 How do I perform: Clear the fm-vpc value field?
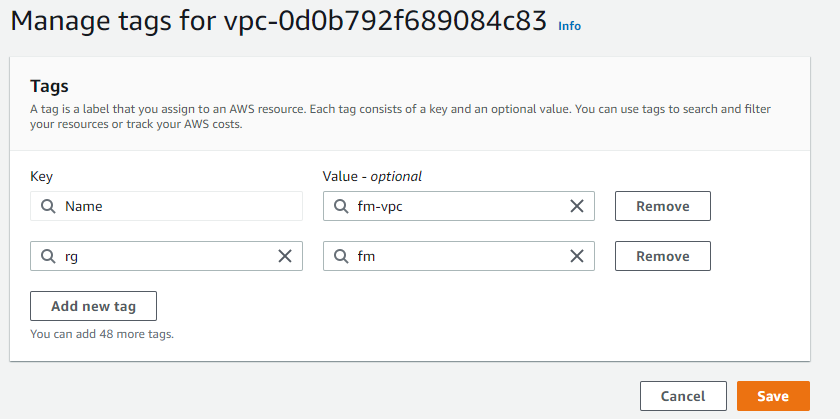[x=577, y=206]
